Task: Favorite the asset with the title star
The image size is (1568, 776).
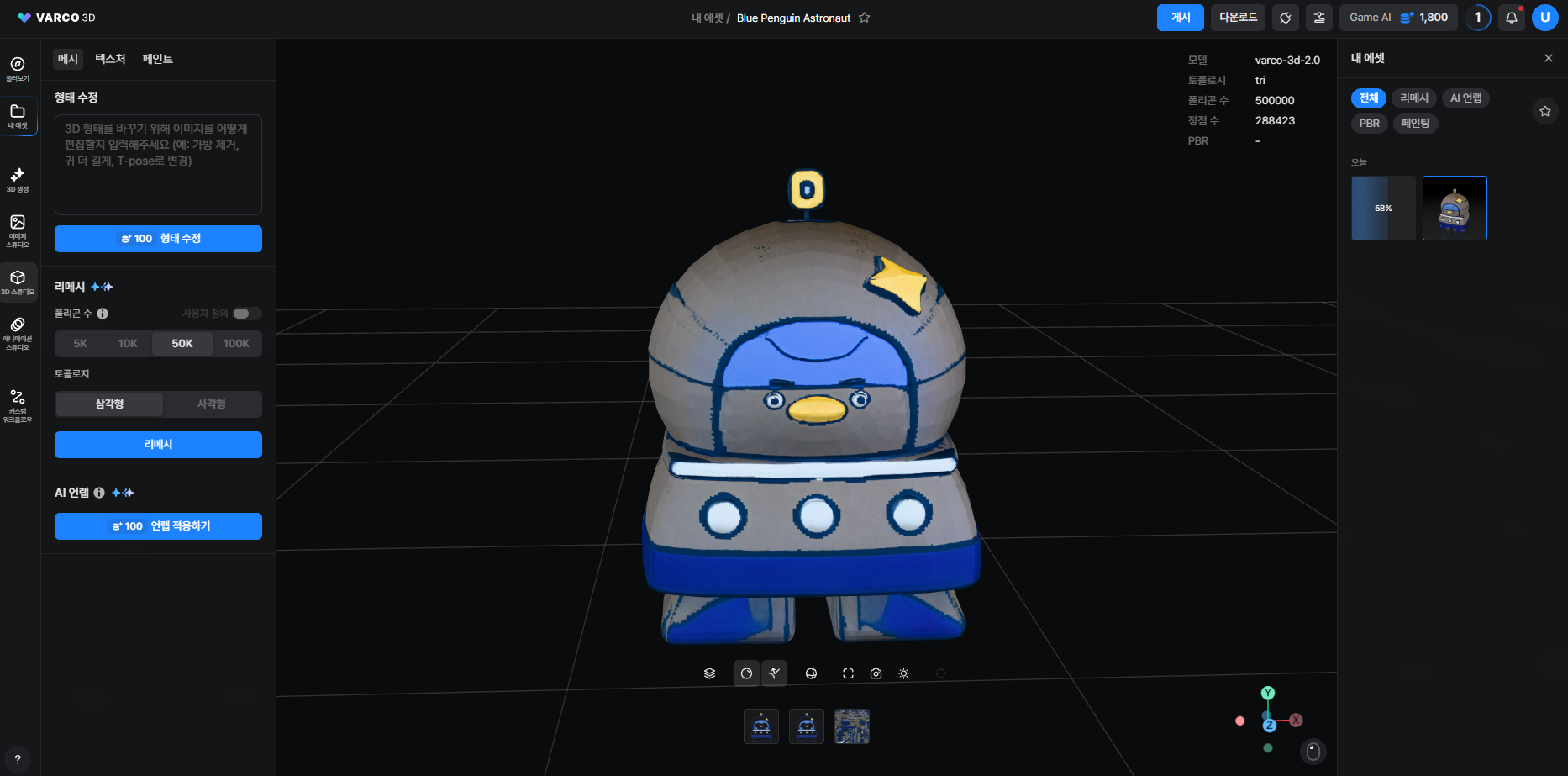Action: [x=864, y=18]
